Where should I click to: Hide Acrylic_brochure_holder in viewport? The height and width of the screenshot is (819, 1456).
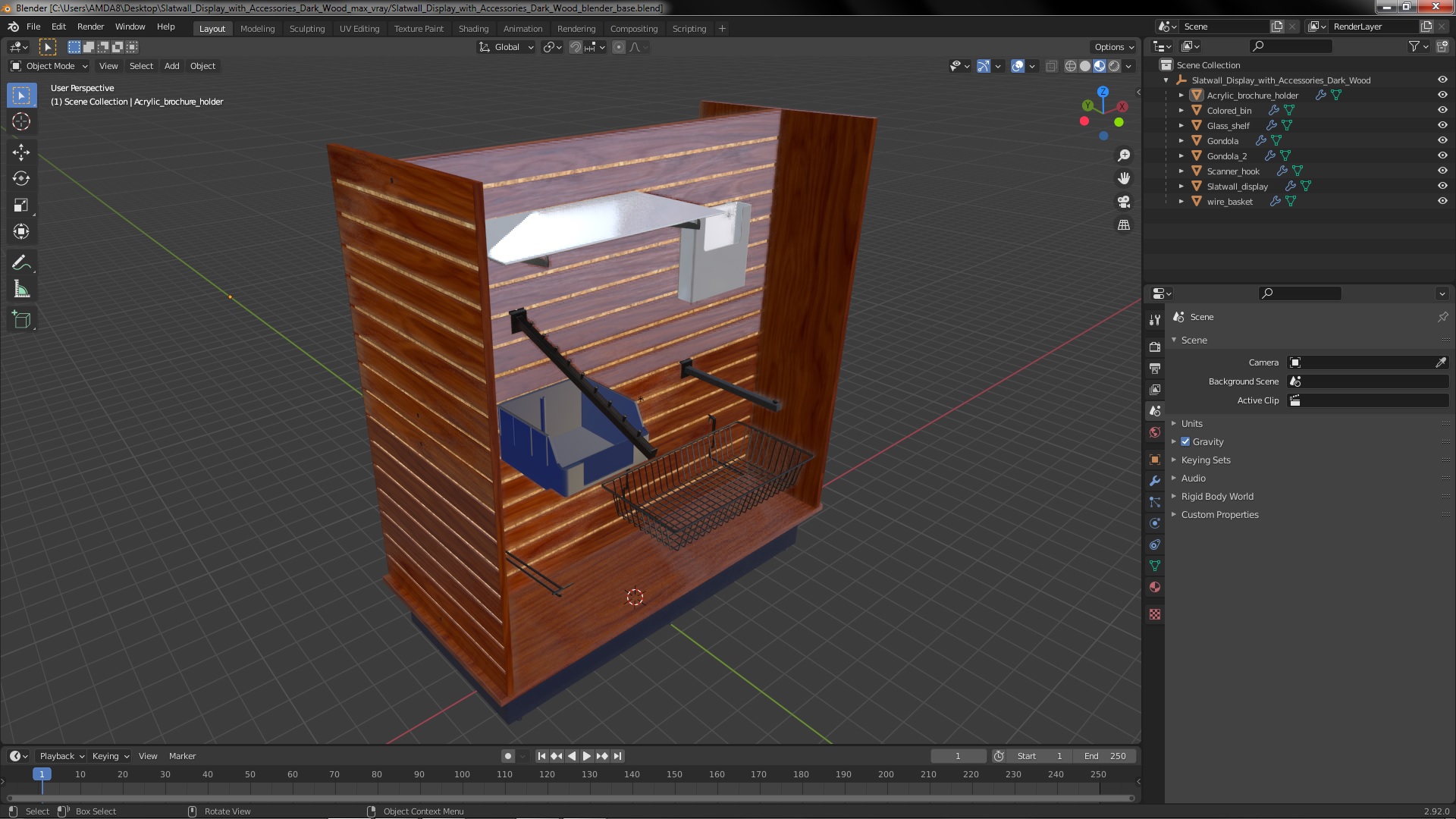(x=1442, y=95)
